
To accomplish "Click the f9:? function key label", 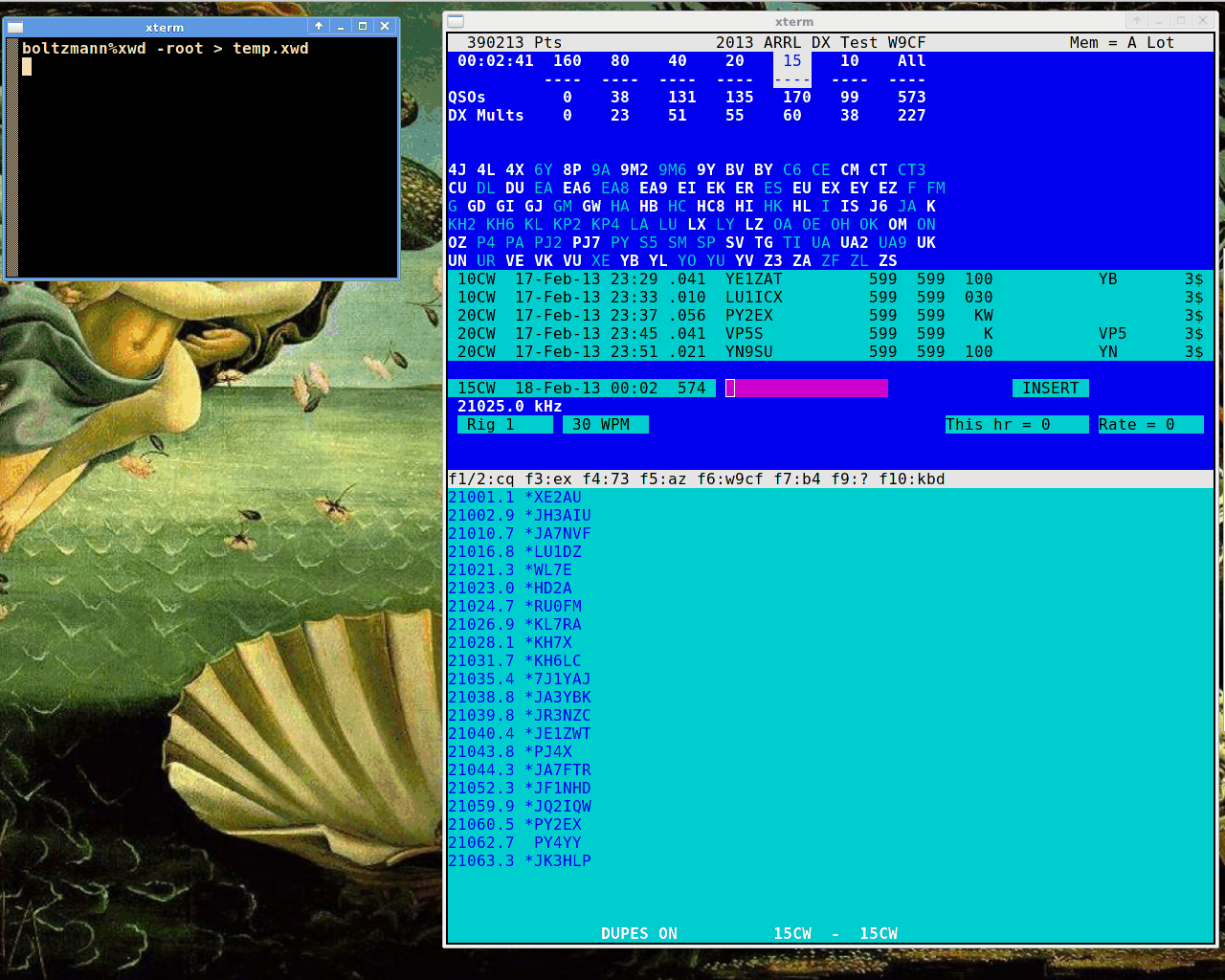I will (x=850, y=479).
